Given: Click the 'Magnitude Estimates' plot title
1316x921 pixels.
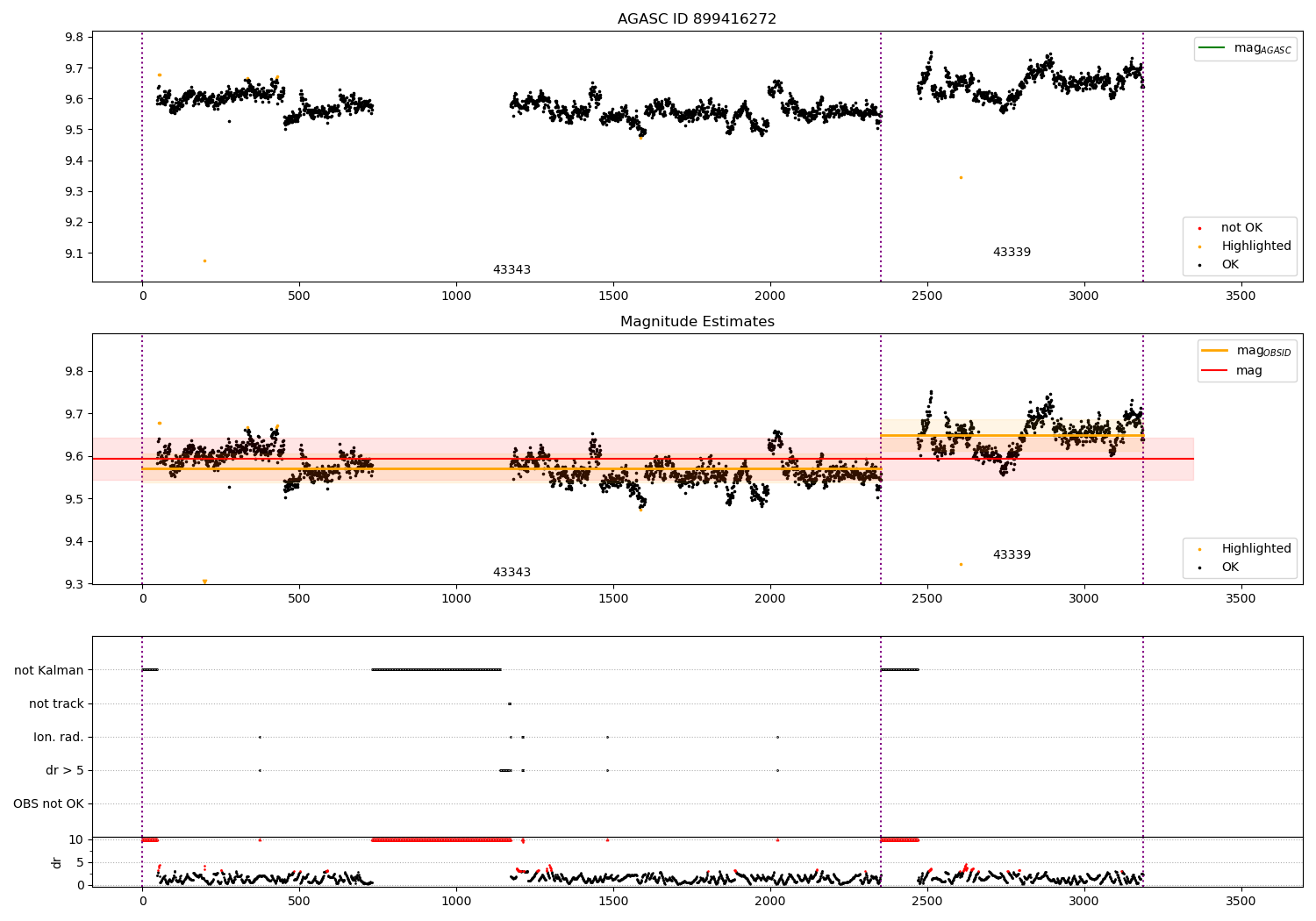Looking at the screenshot, I should coord(697,322).
